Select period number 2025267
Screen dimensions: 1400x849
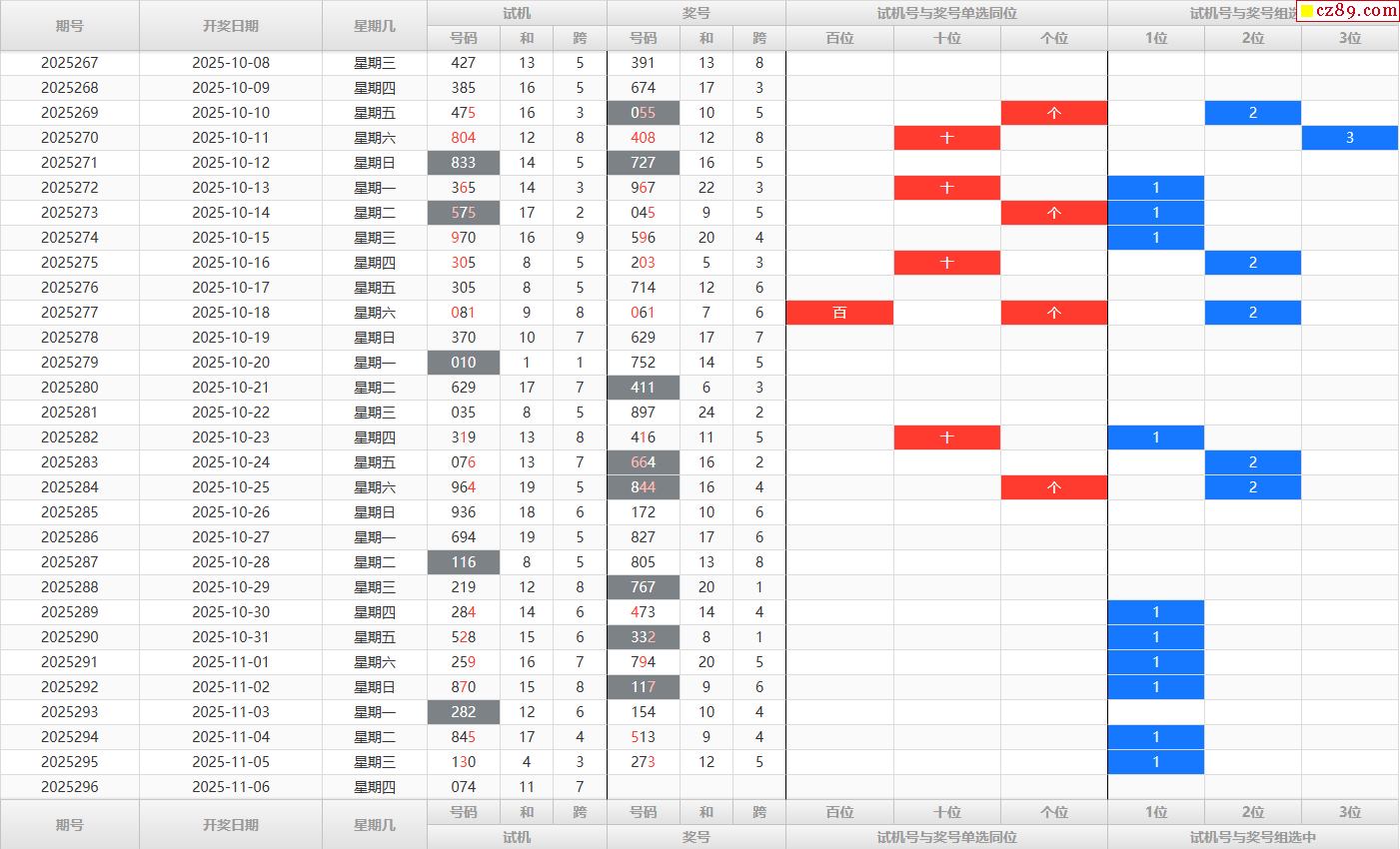[70, 63]
